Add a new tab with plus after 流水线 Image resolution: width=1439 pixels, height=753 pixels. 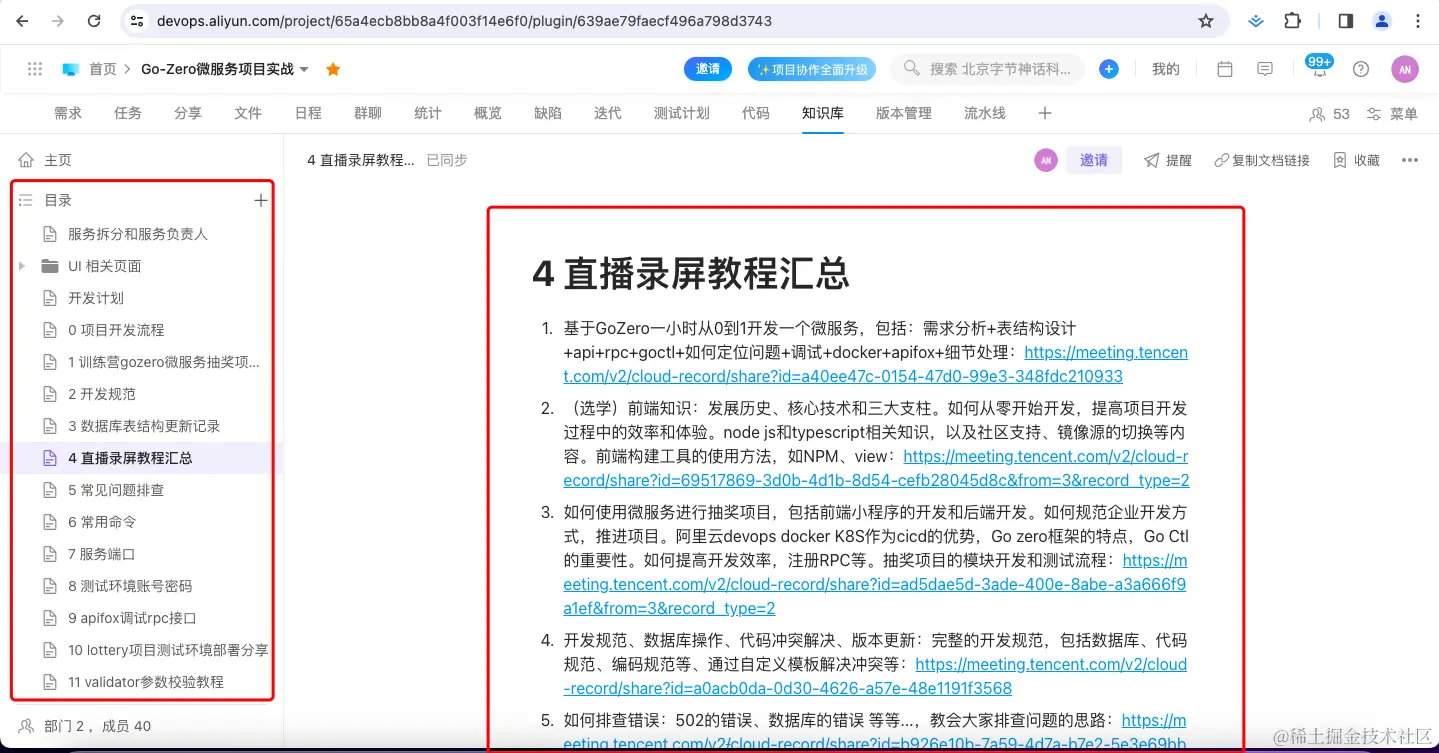click(1045, 113)
